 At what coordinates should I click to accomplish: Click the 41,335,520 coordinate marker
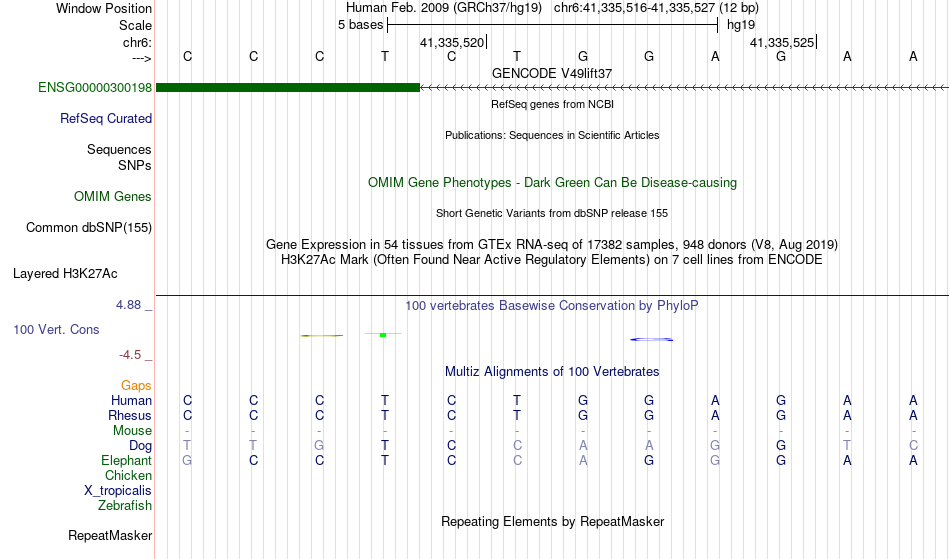pyautogui.click(x=453, y=42)
